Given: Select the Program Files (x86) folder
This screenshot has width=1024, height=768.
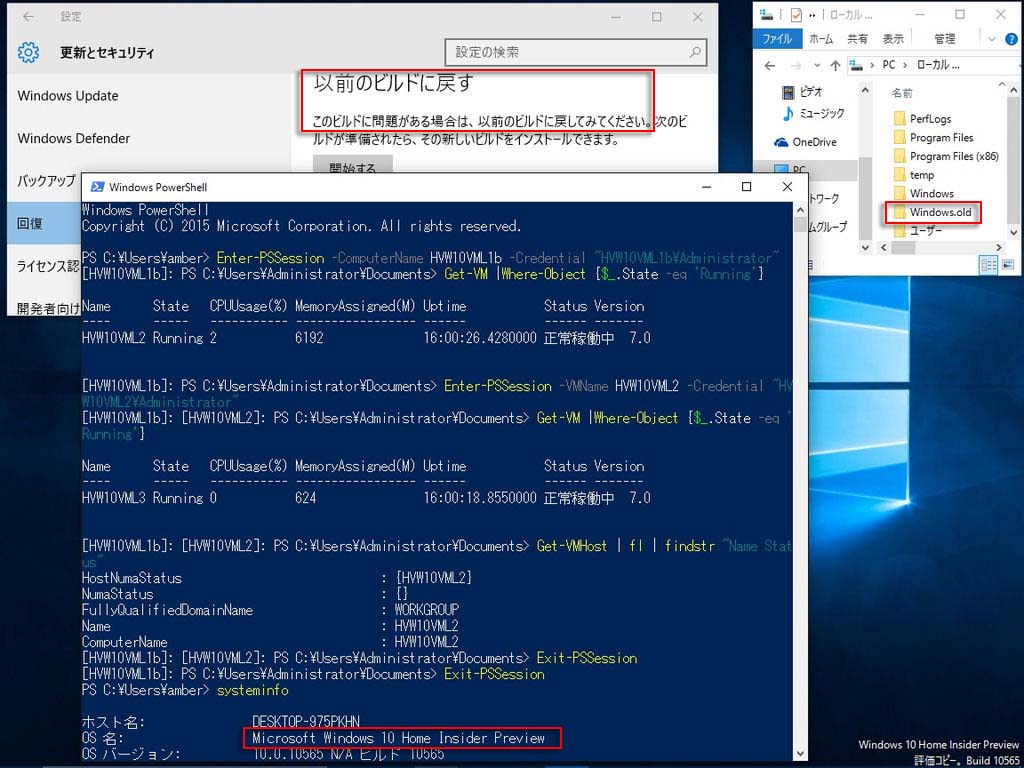Looking at the screenshot, I should [x=946, y=156].
